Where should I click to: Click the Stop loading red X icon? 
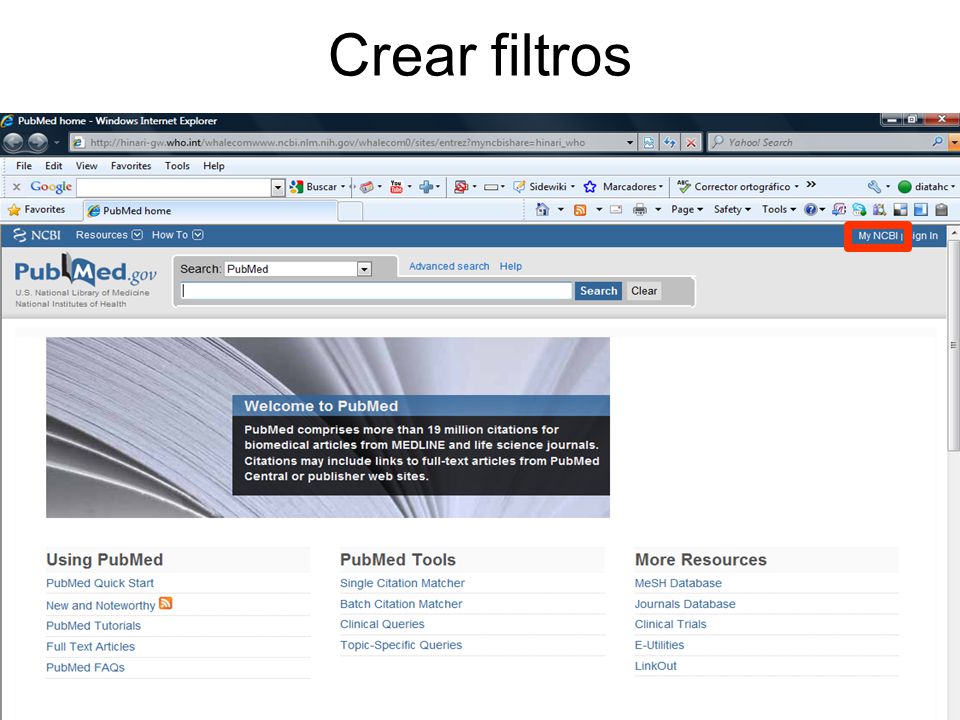tap(691, 143)
